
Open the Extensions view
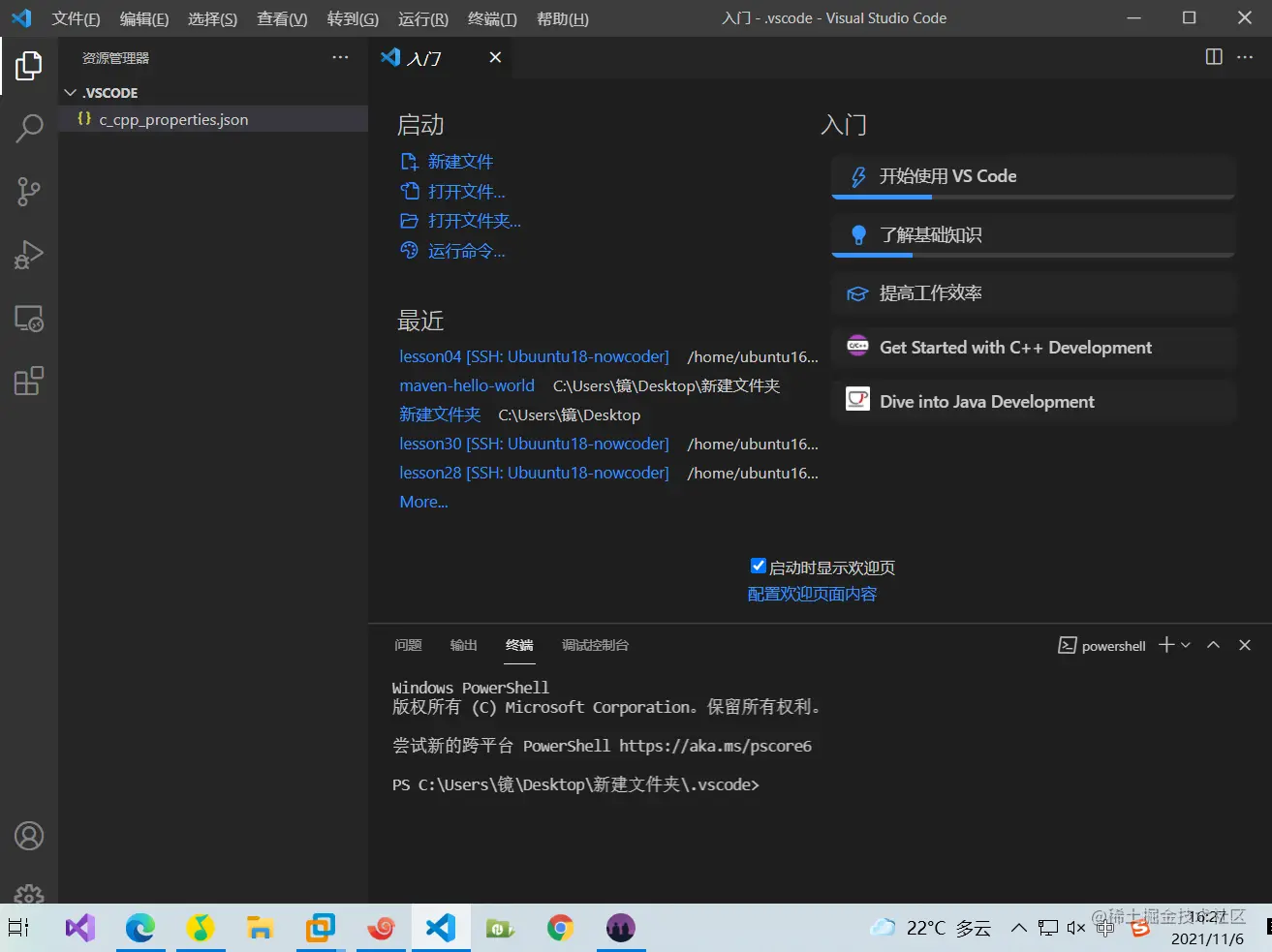[29, 381]
